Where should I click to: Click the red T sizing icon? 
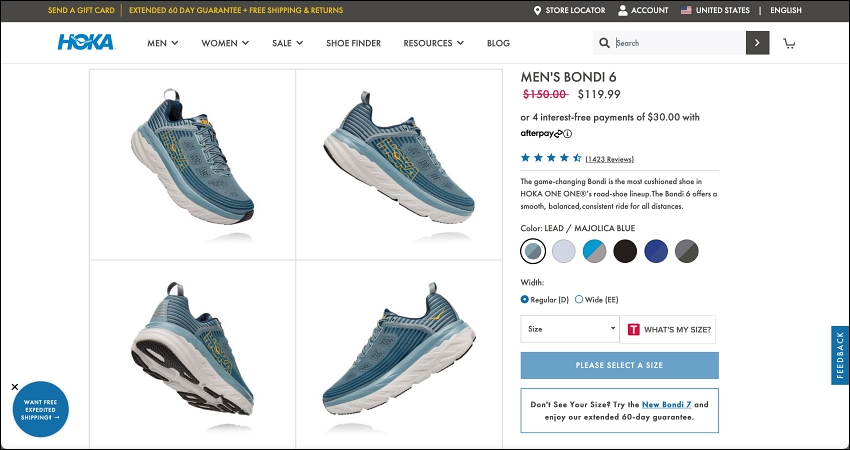click(634, 329)
